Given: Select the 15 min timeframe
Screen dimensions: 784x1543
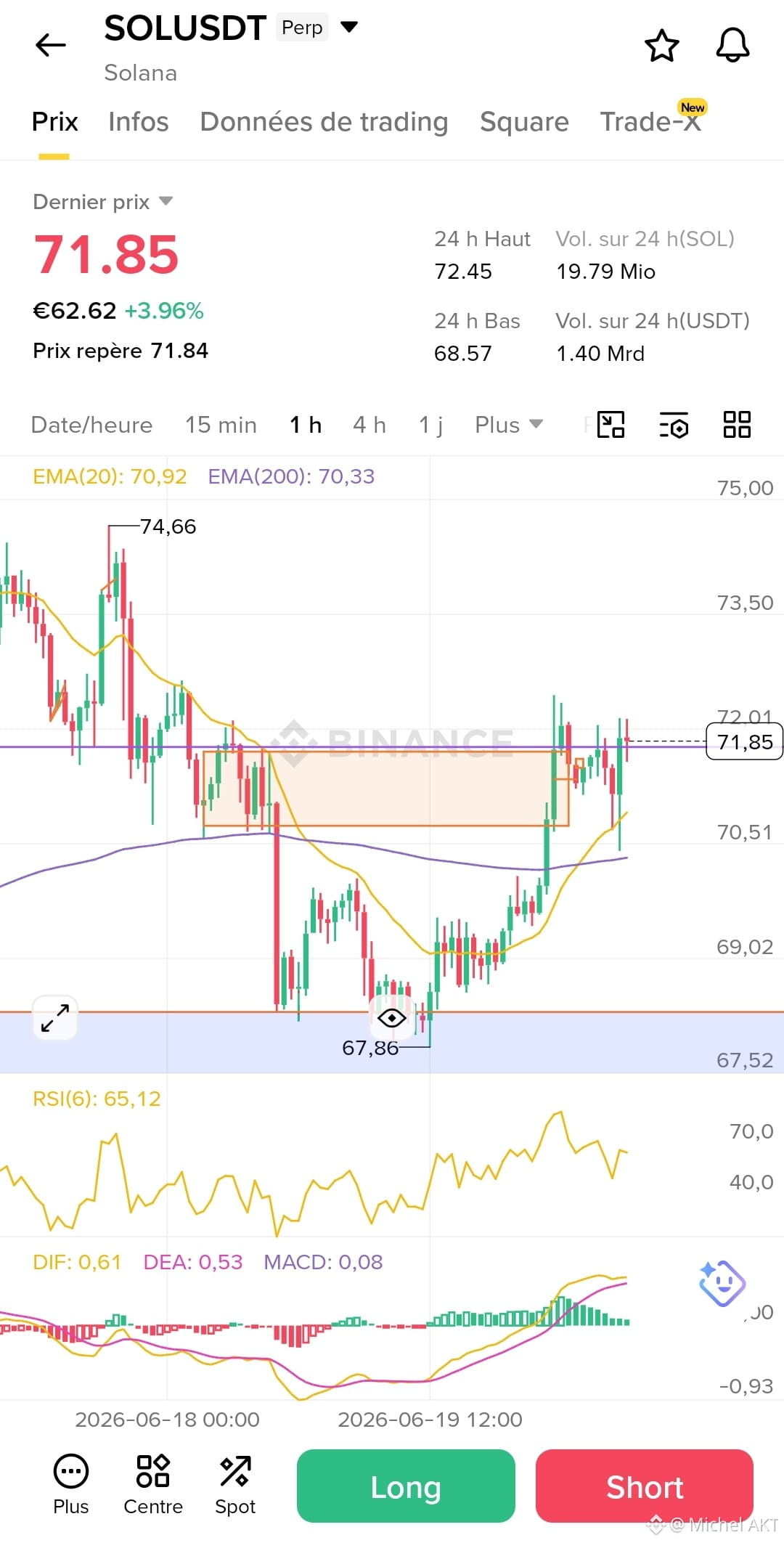Looking at the screenshot, I should 221,425.
